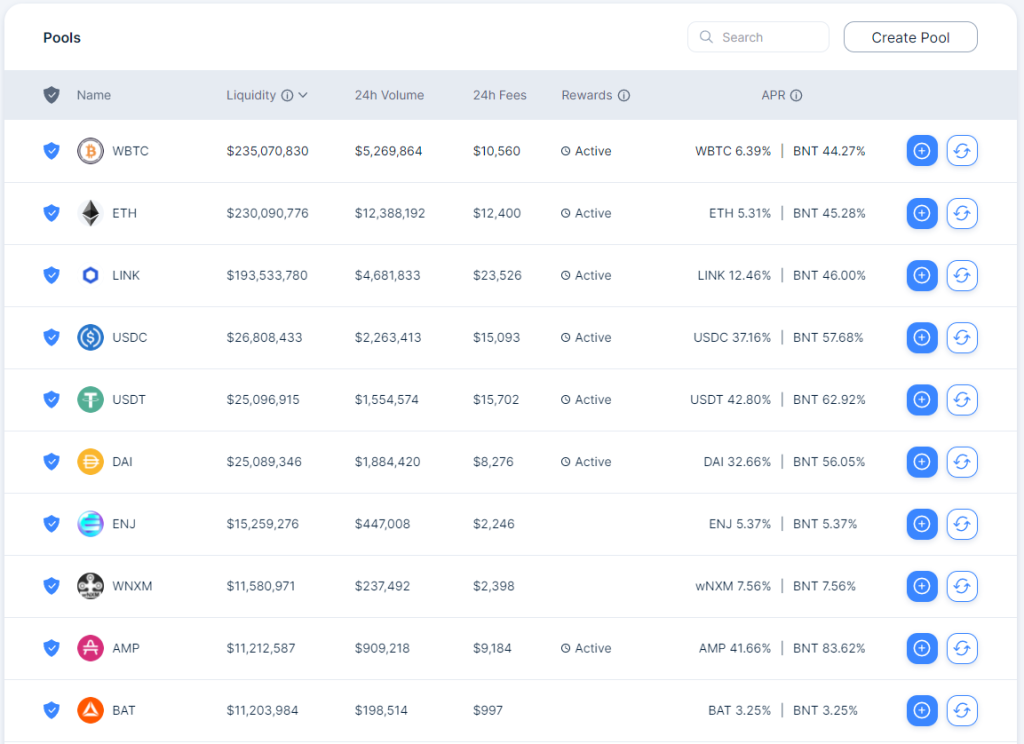Image resolution: width=1024 pixels, height=744 pixels.
Task: Sort by Liquidity using the chevron
Action: point(303,95)
